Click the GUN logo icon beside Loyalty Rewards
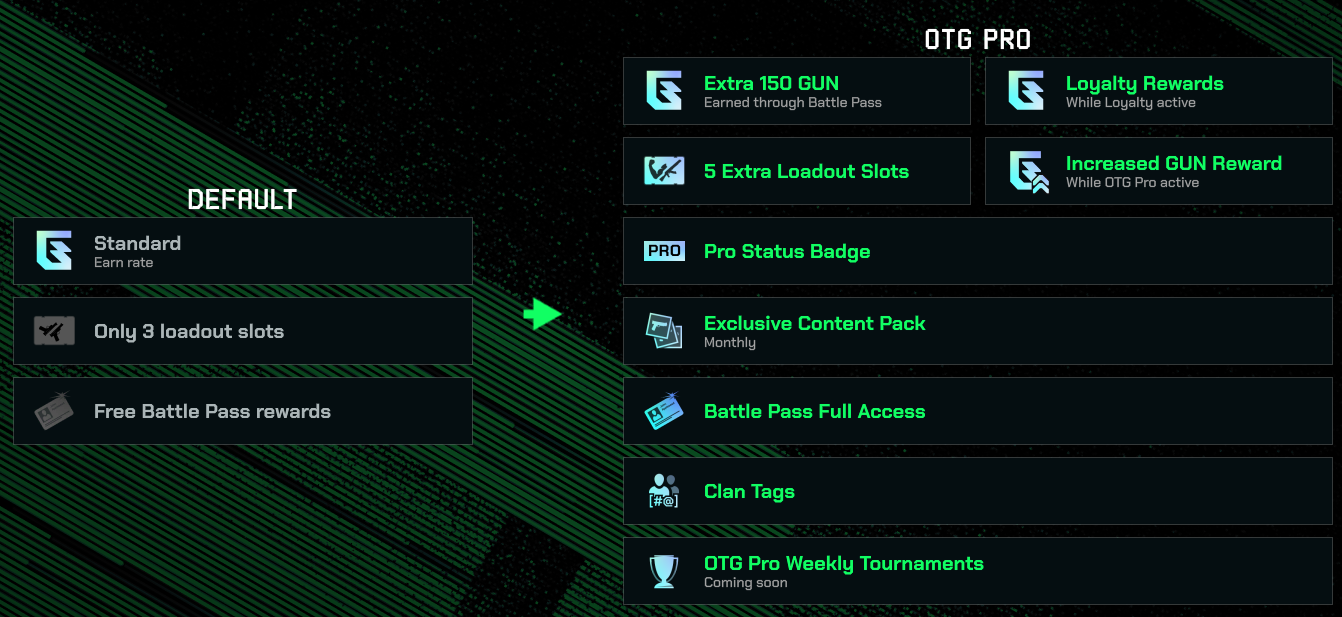Image resolution: width=1342 pixels, height=617 pixels. 1026,91
